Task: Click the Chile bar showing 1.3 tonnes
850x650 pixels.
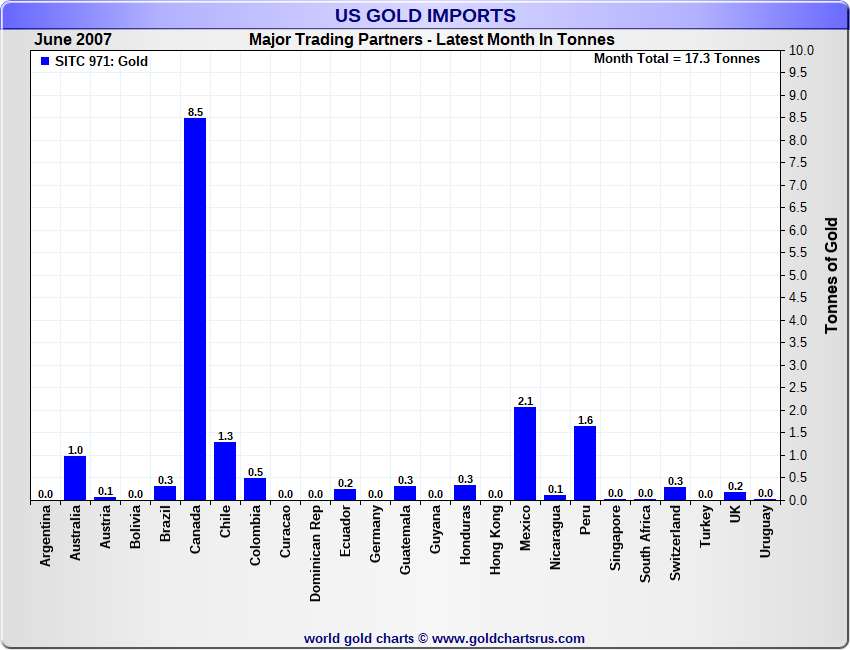Action: coord(225,471)
